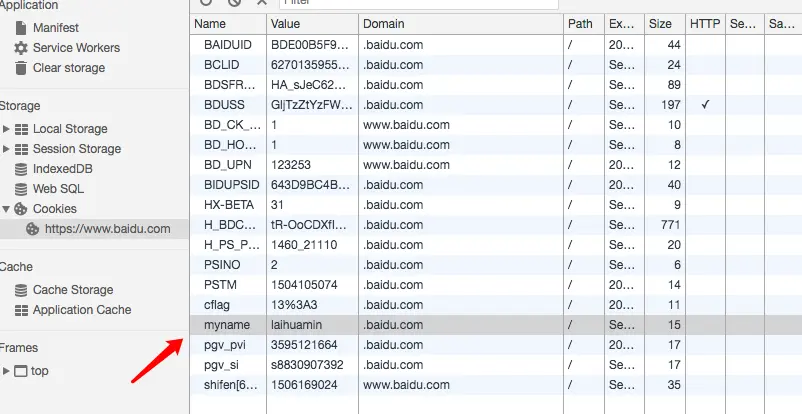Open the Manifest file icon
The height and width of the screenshot is (414, 802).
21,28
